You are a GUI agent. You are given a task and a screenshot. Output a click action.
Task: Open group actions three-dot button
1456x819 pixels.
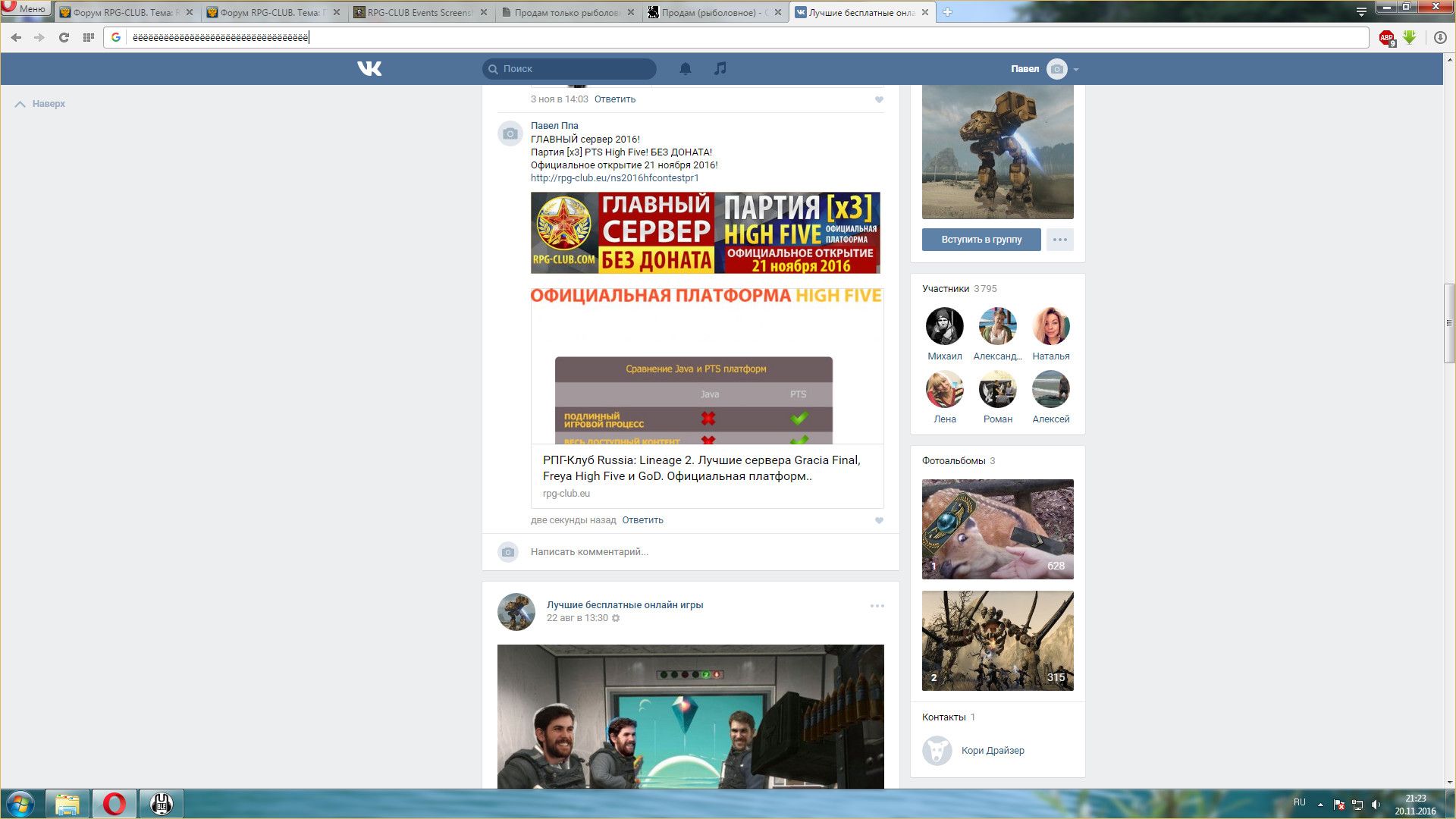pos(1059,240)
